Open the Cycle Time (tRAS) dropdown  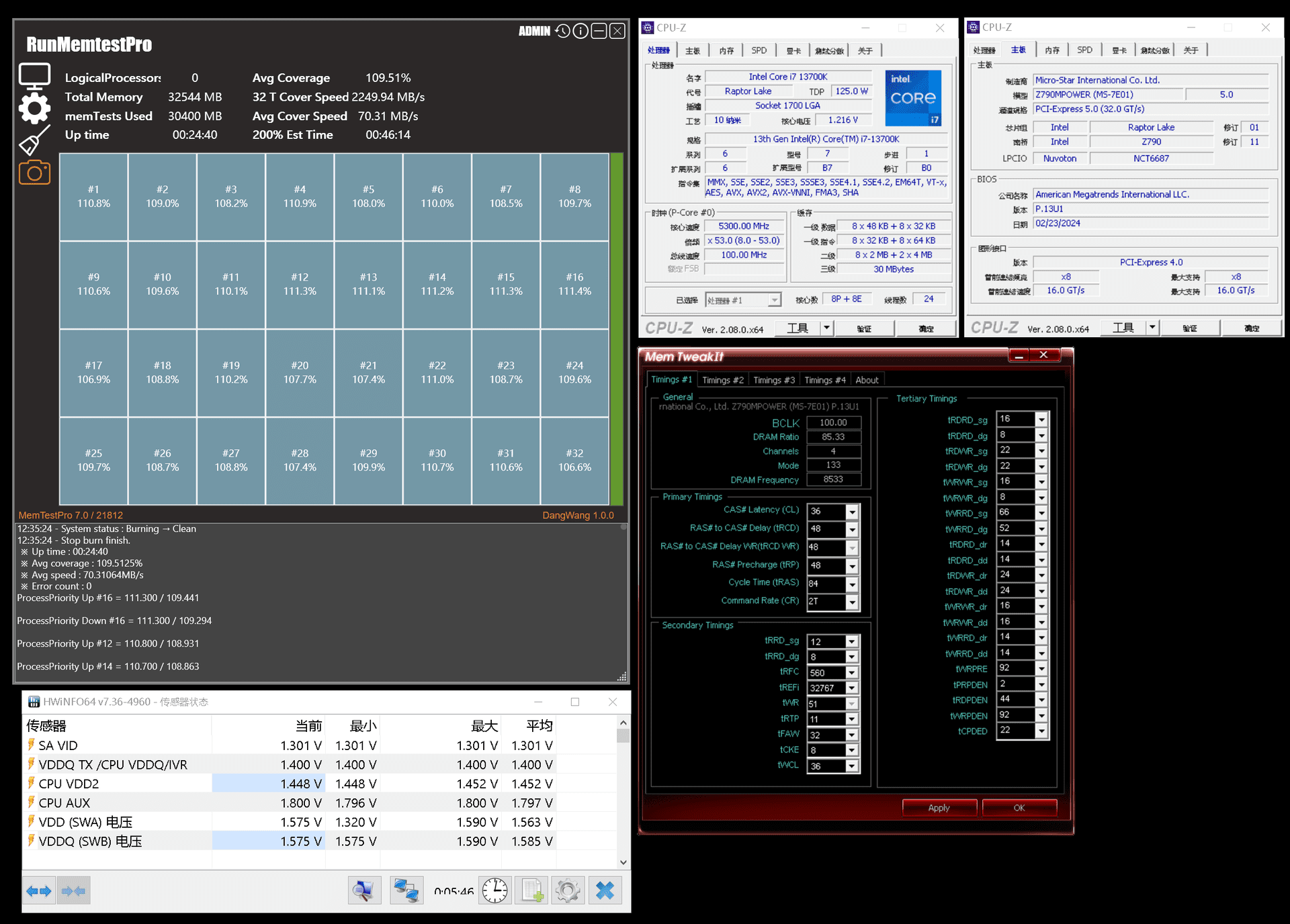coord(852,584)
